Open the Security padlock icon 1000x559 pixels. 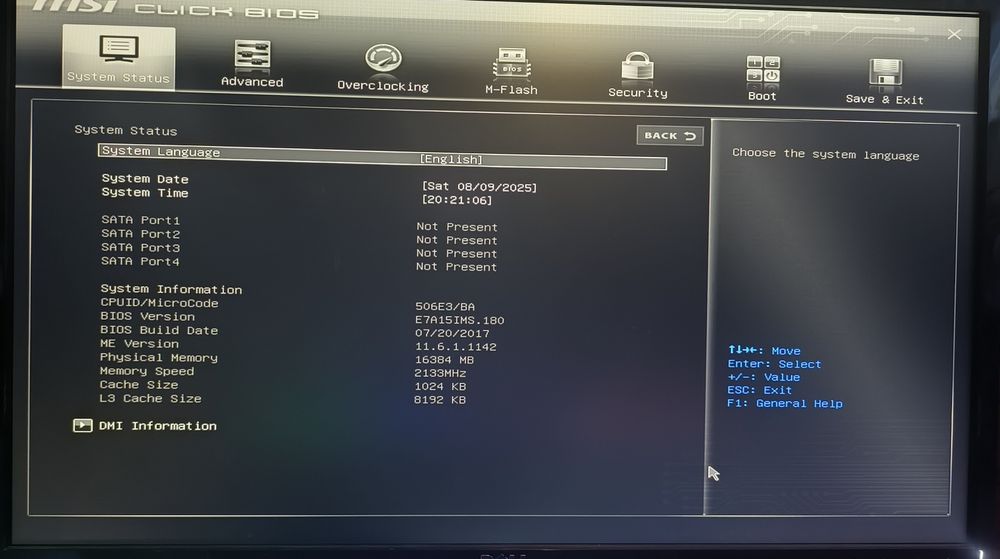(x=637, y=66)
